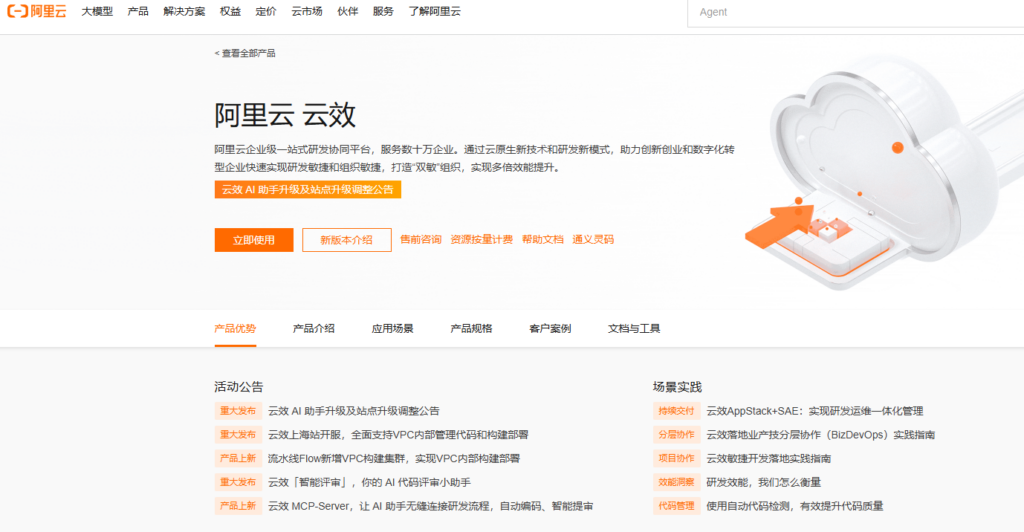Open 云效AppStack+SAE practice article

point(815,411)
